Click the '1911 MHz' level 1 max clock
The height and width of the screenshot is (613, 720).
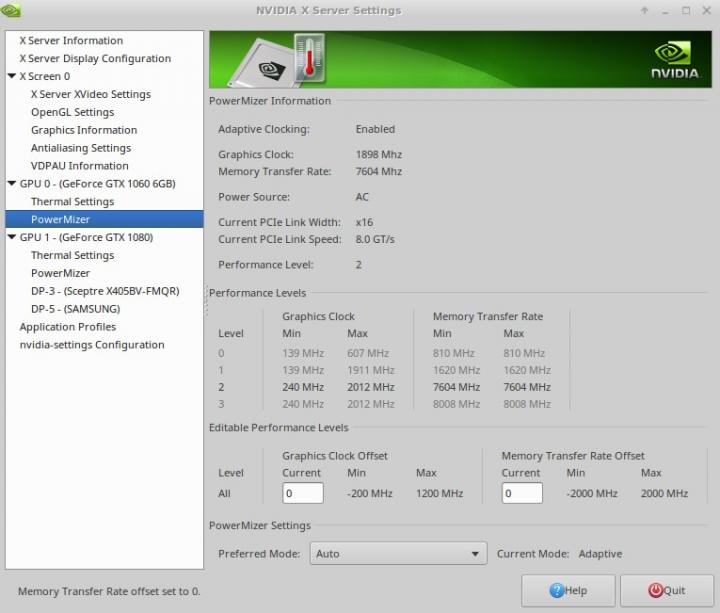click(371, 370)
